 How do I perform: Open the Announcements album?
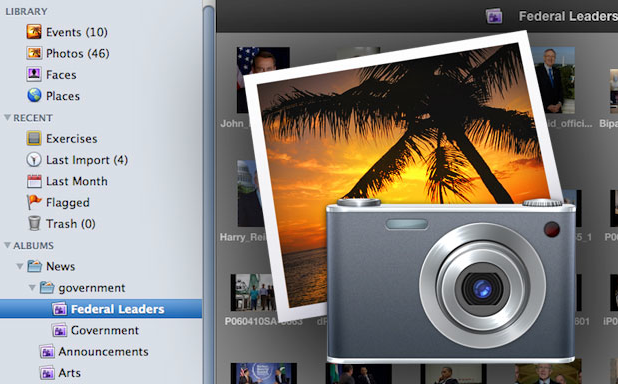(x=103, y=351)
